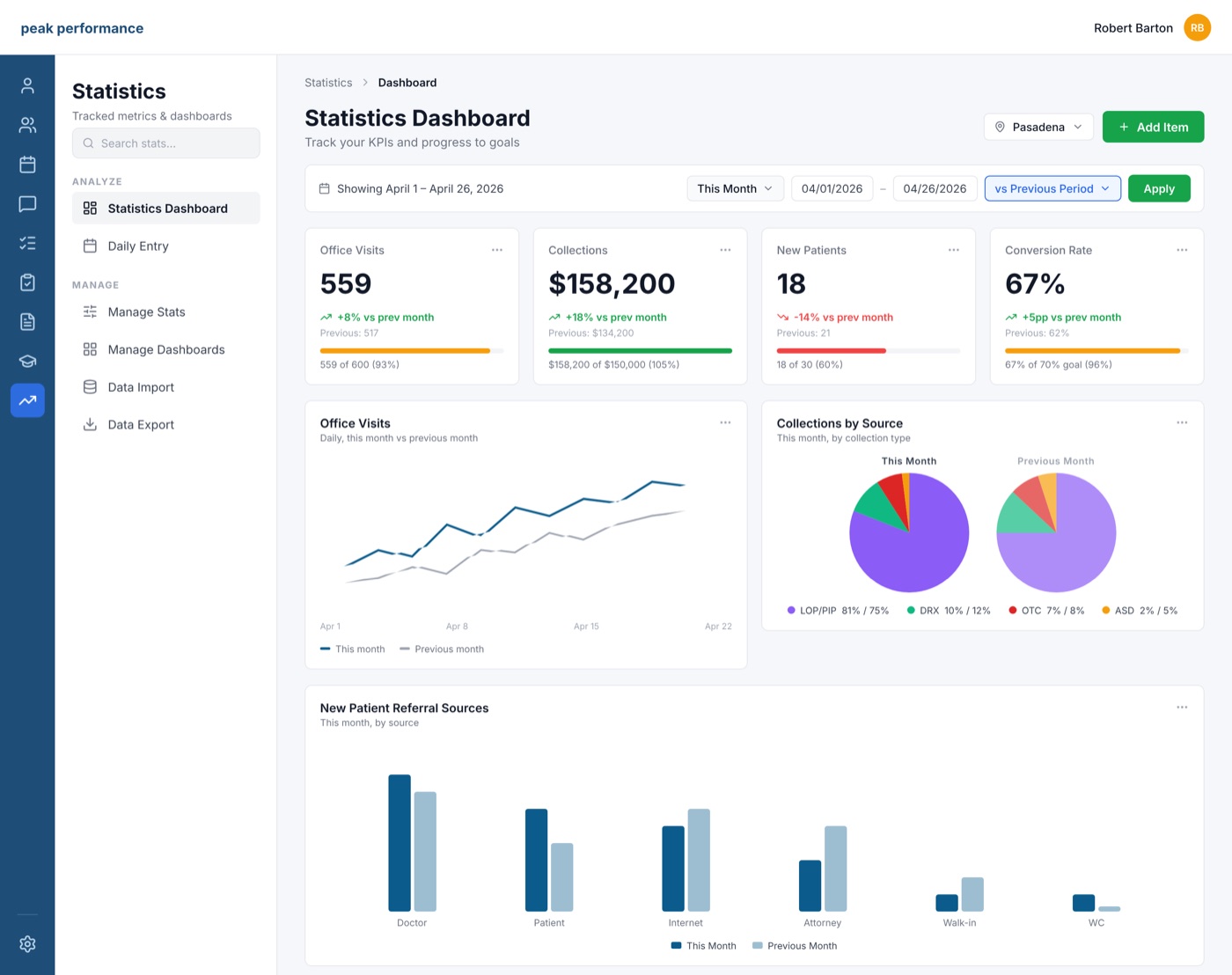Open Data Export page
1232x975 pixels.
(x=166, y=424)
